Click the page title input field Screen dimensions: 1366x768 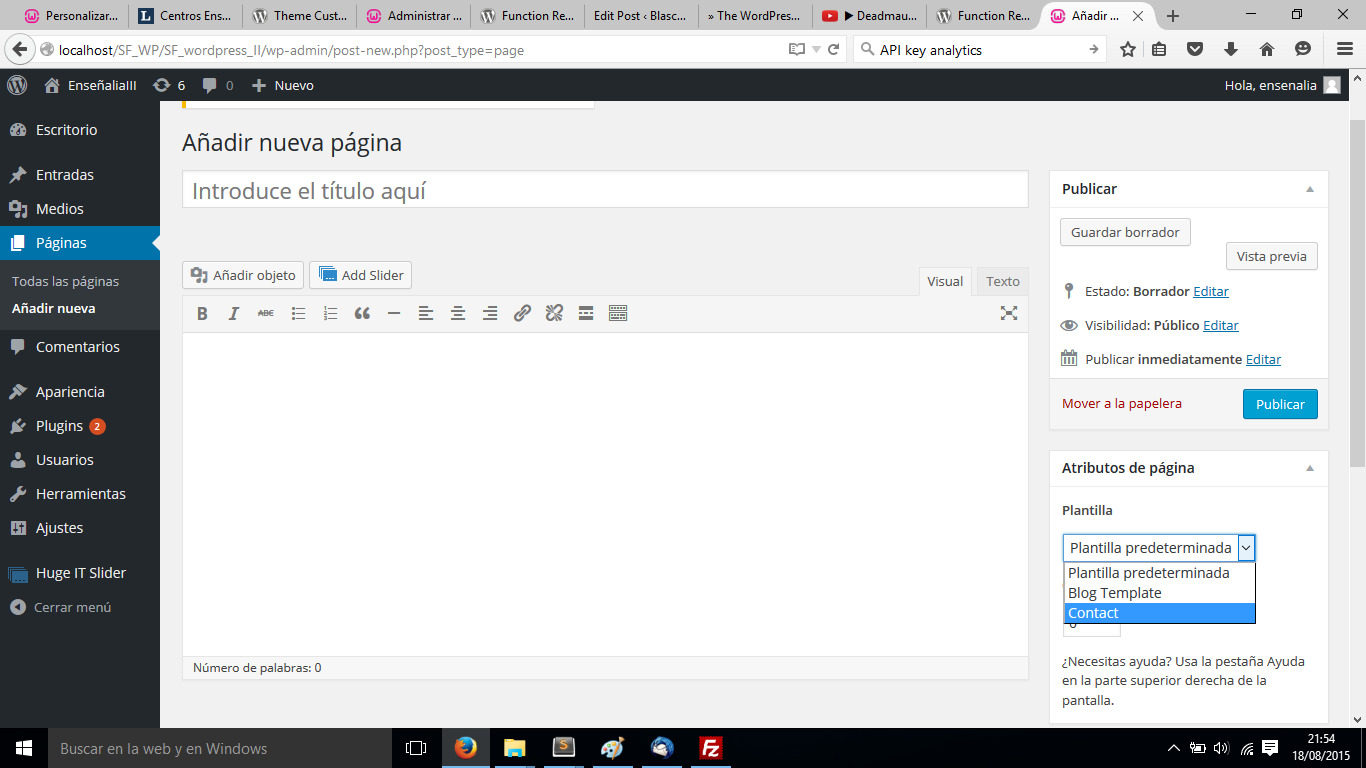click(605, 190)
